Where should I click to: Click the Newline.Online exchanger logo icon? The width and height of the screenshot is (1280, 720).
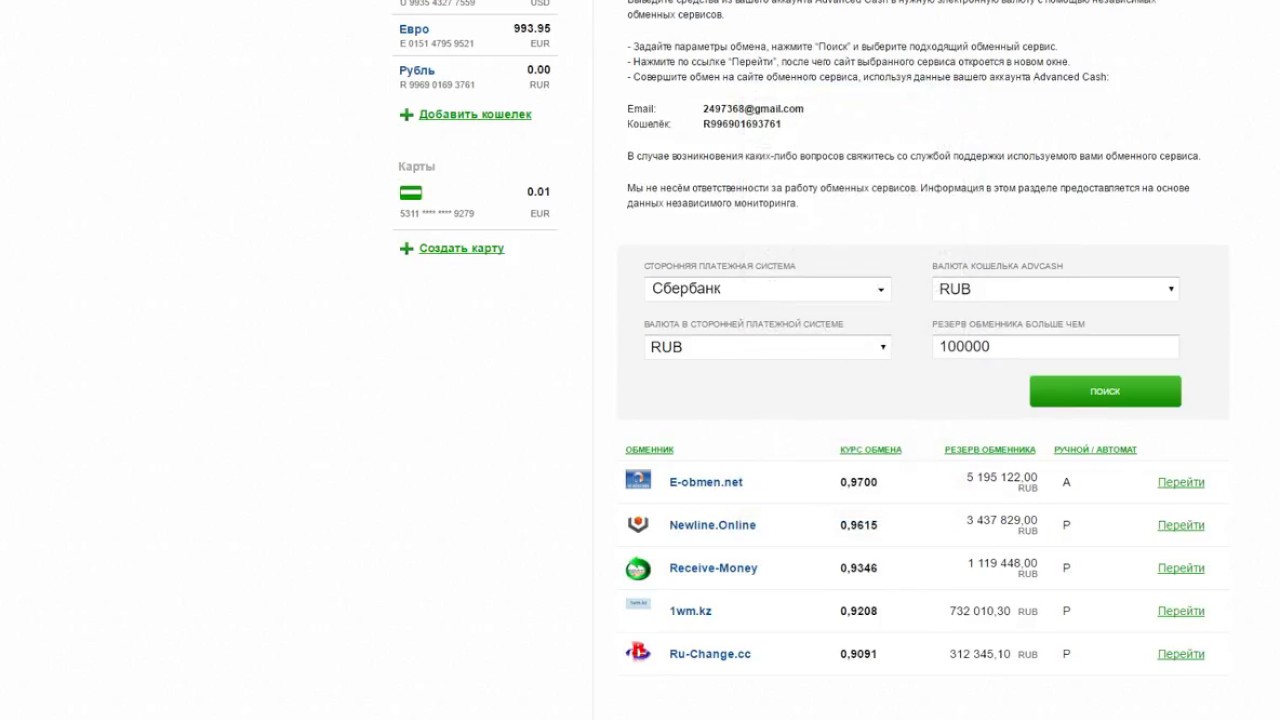(638, 524)
